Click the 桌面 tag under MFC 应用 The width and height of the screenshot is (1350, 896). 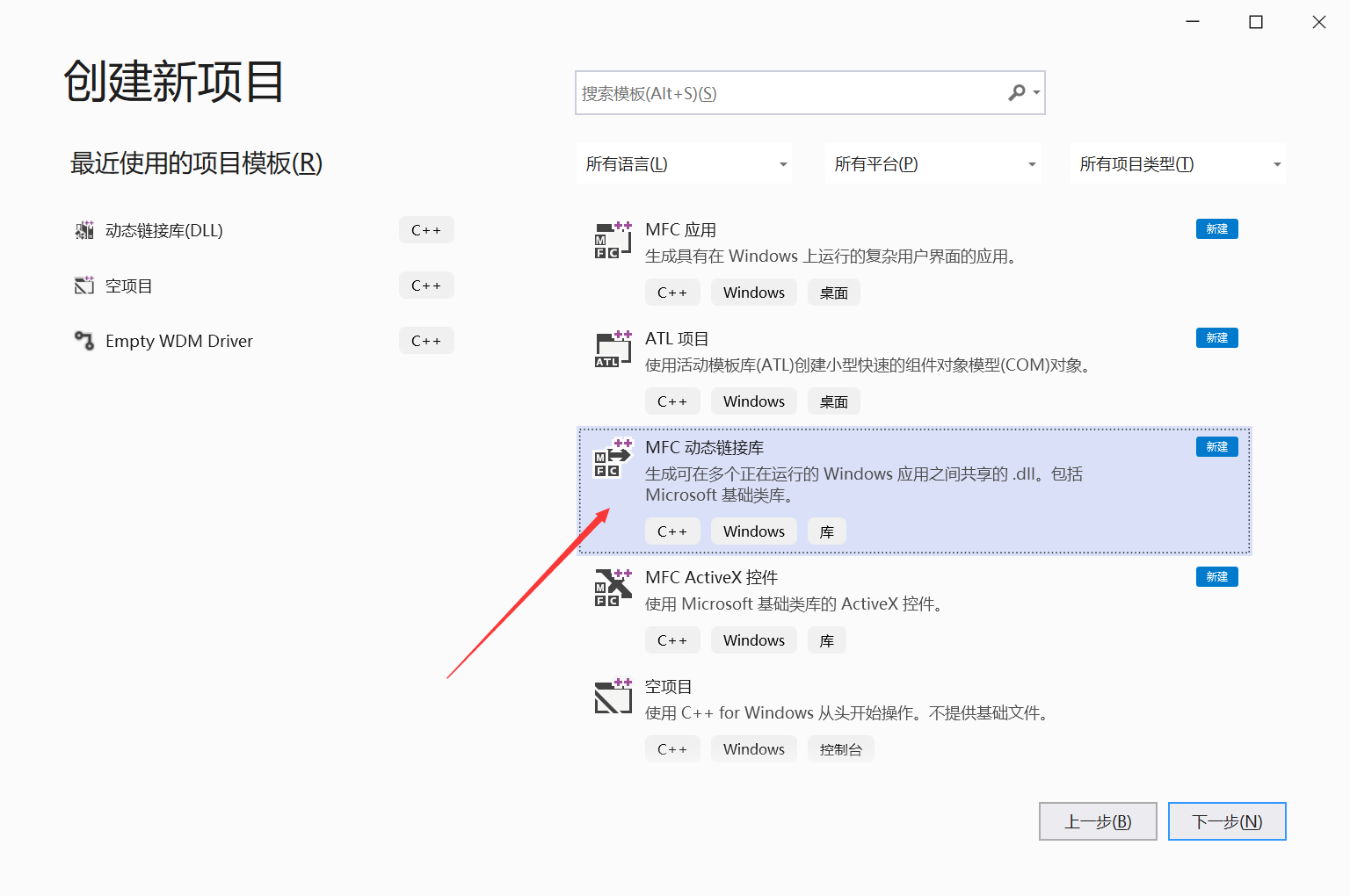[834, 293]
